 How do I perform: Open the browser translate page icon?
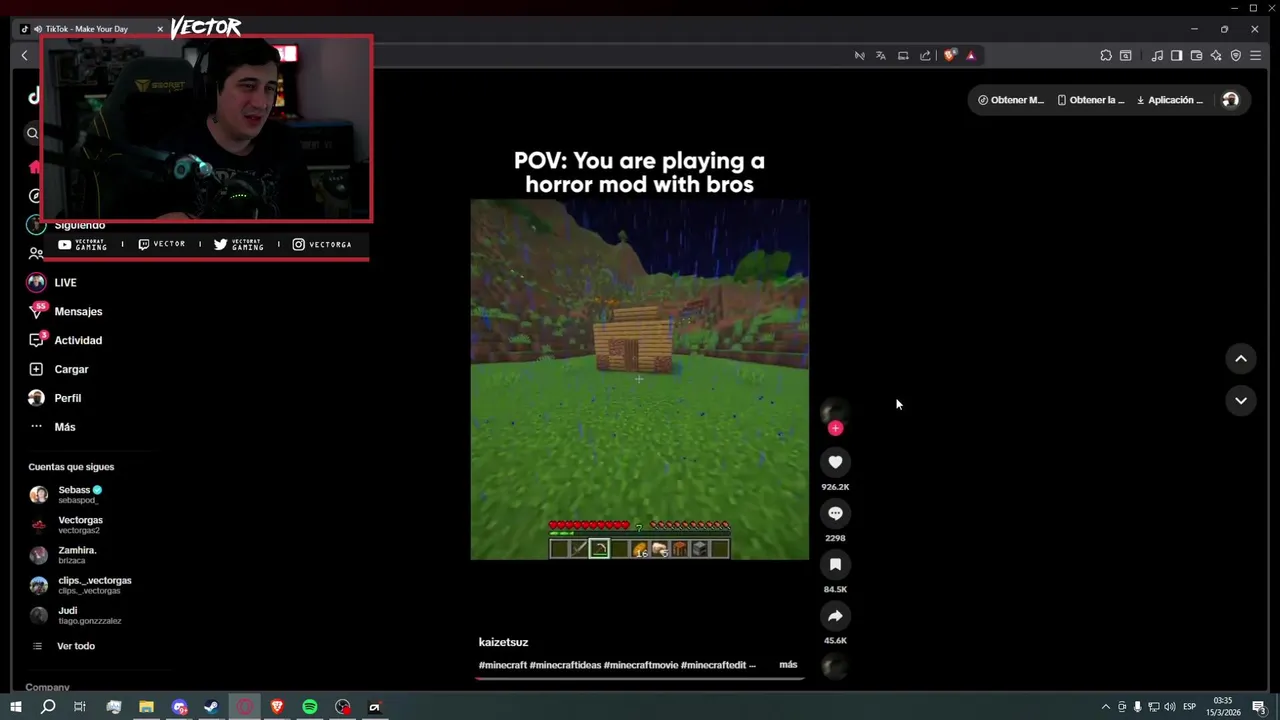(x=880, y=56)
